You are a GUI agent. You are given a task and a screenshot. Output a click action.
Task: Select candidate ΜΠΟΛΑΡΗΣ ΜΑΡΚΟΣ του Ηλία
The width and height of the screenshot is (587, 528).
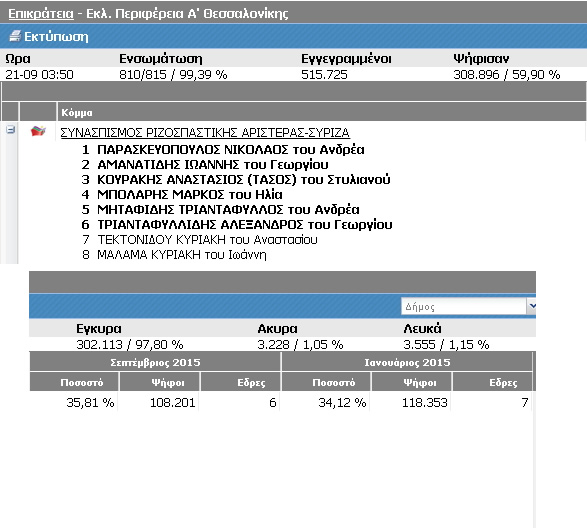190,194
